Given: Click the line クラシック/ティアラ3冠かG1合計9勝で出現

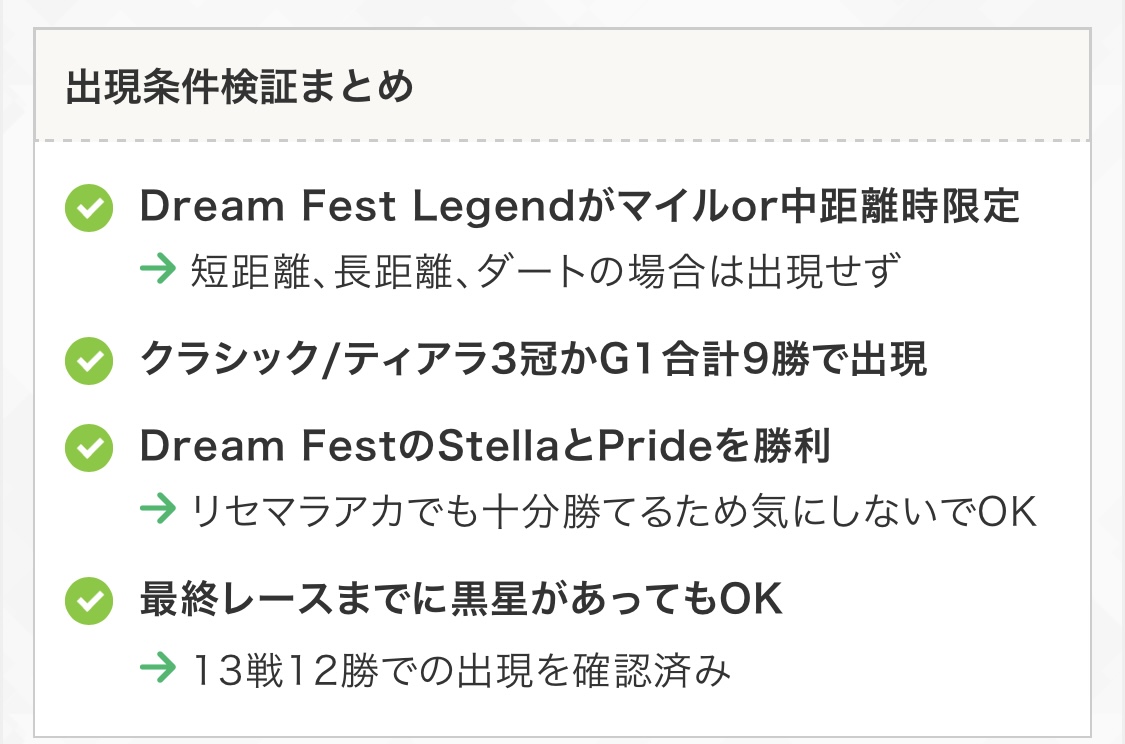Looking at the screenshot, I should click(534, 360).
